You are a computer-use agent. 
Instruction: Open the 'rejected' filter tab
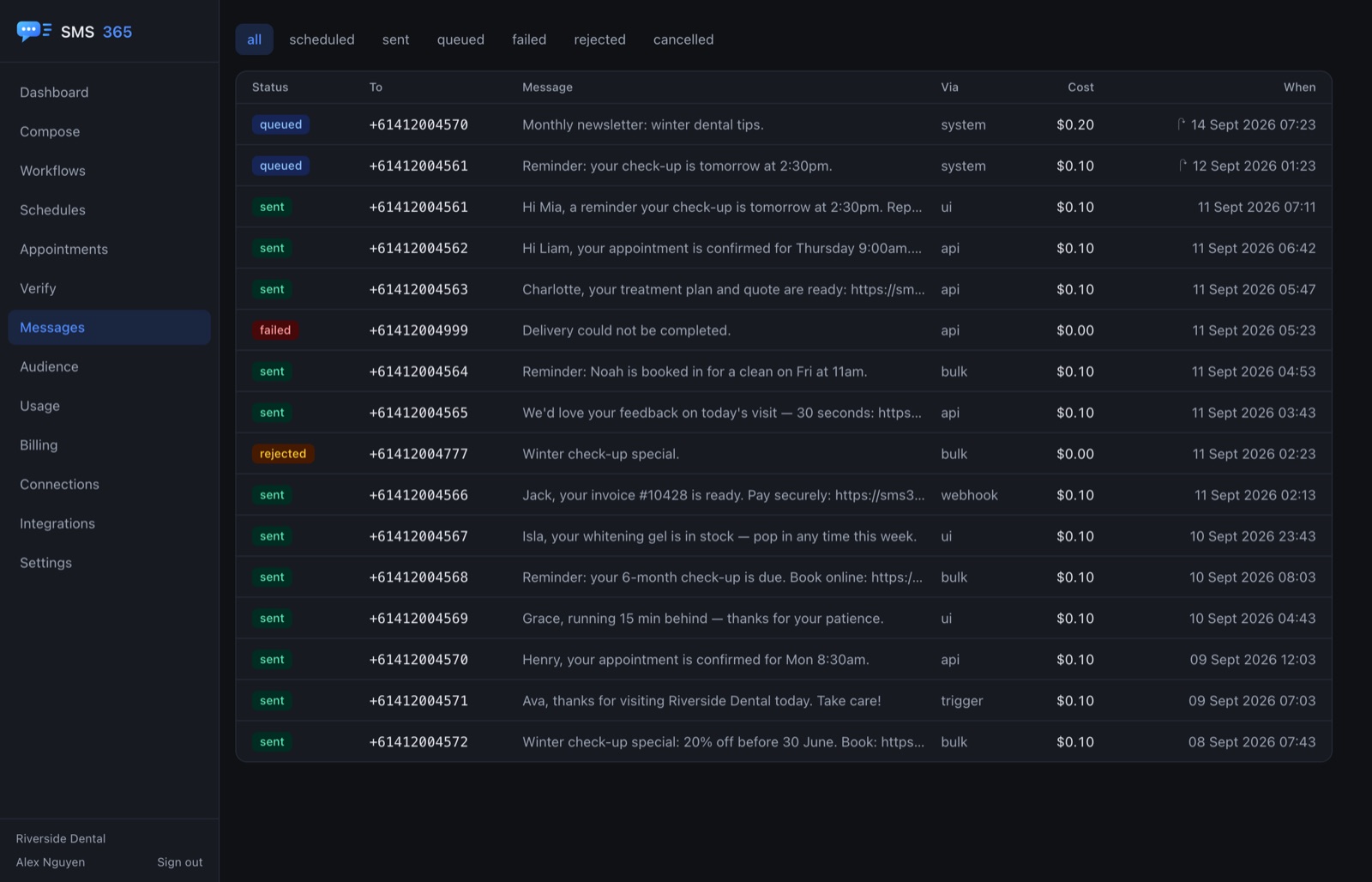pyautogui.click(x=599, y=39)
